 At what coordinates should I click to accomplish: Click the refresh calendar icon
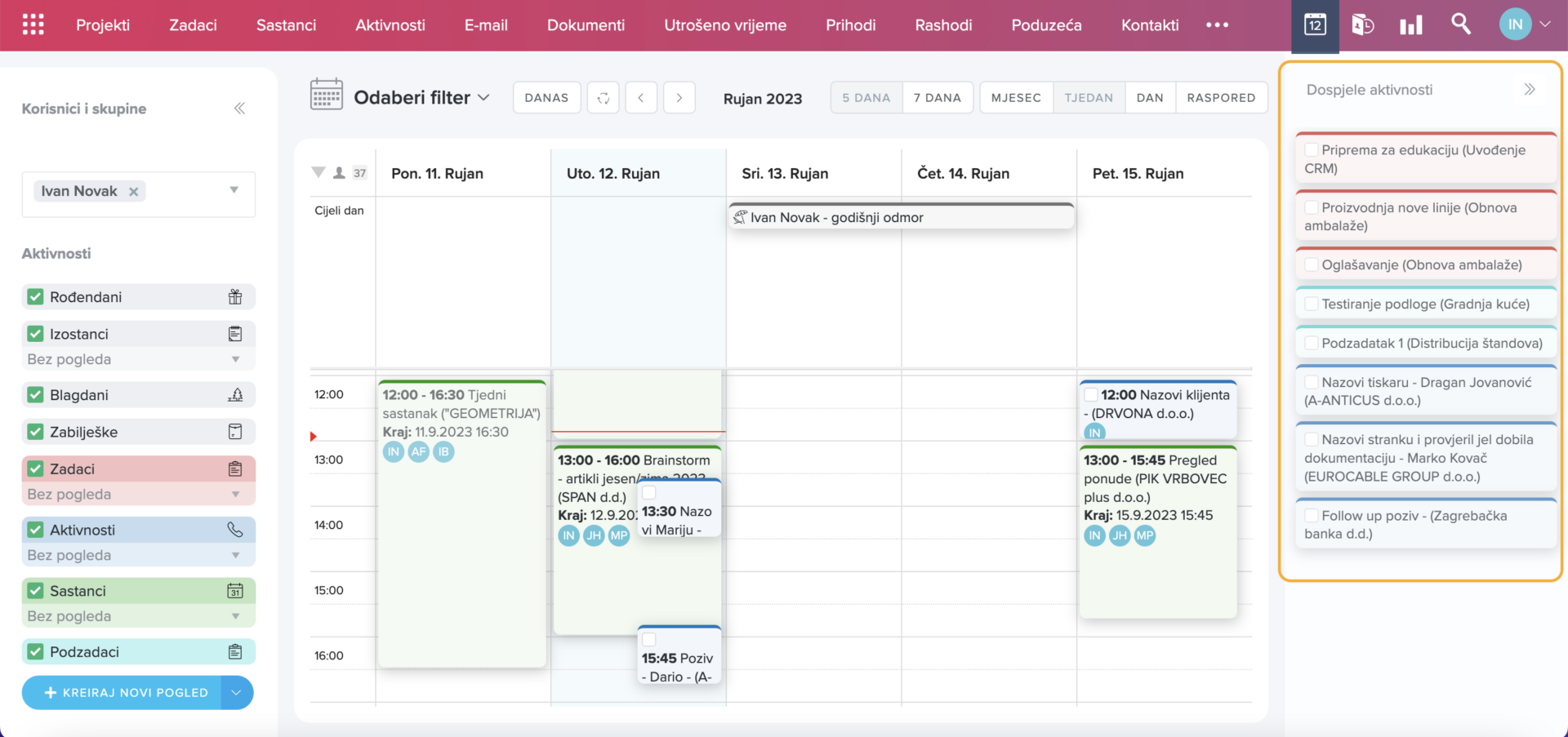[604, 98]
